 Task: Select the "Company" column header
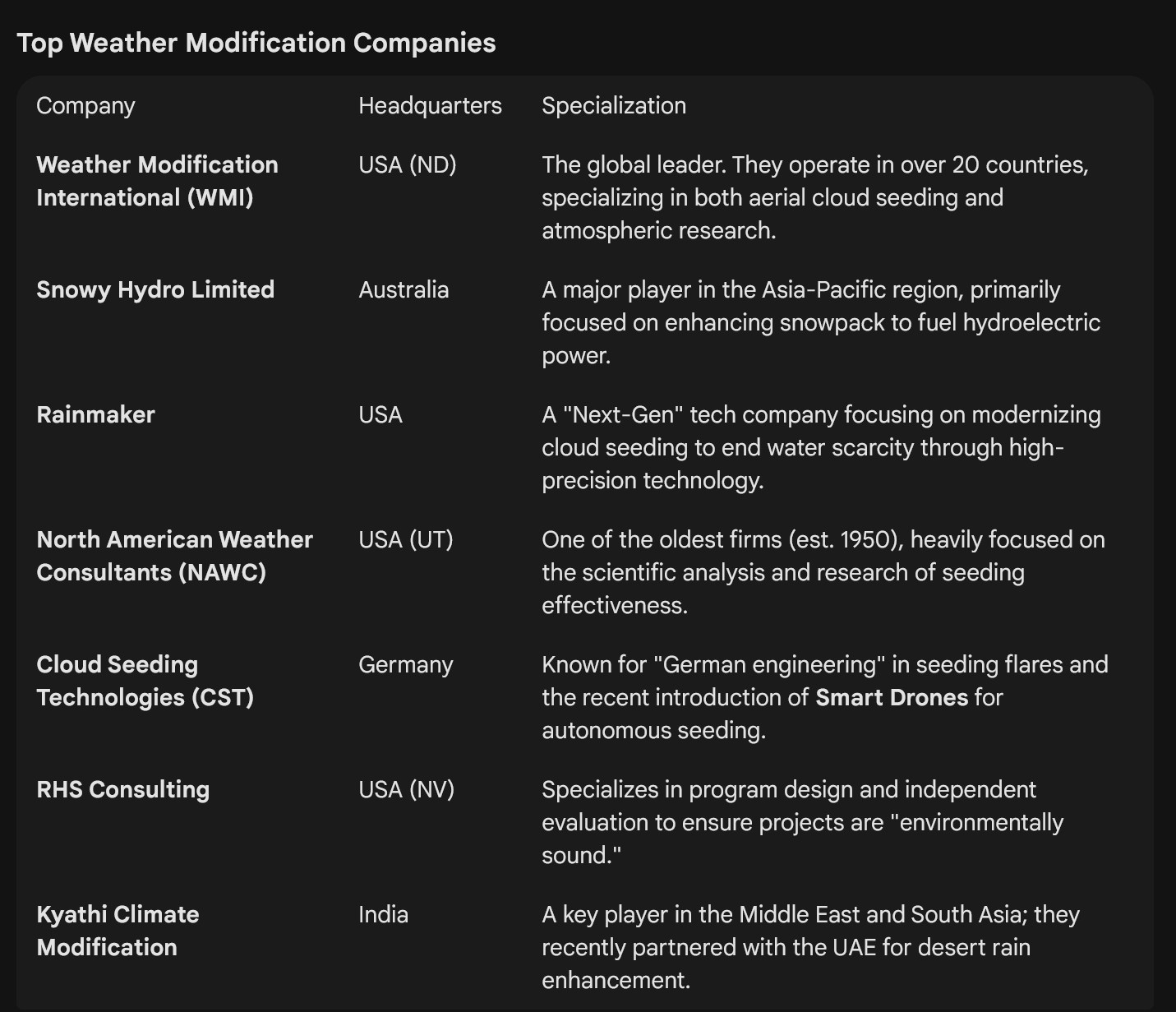pos(85,106)
